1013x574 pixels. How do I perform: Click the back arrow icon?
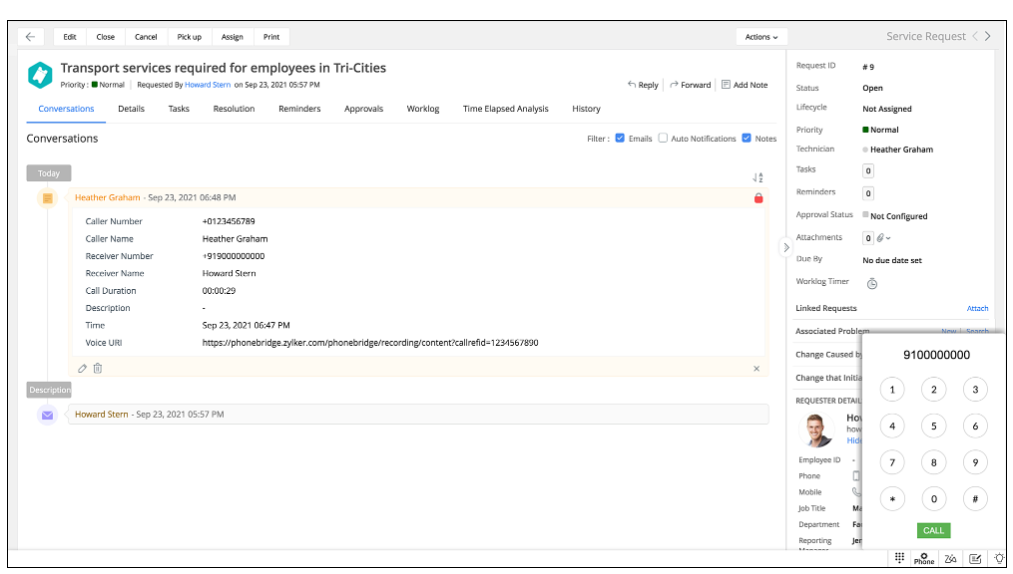[x=30, y=37]
